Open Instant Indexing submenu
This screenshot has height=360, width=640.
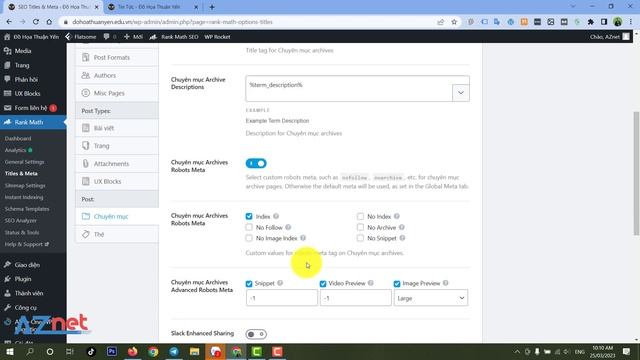click(x=24, y=197)
